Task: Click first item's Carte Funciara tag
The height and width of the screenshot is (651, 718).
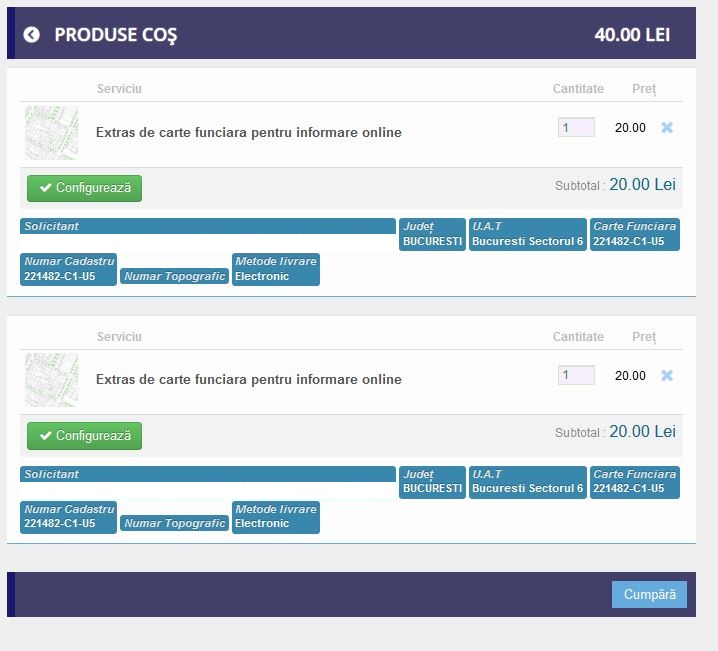Action: tap(634, 234)
